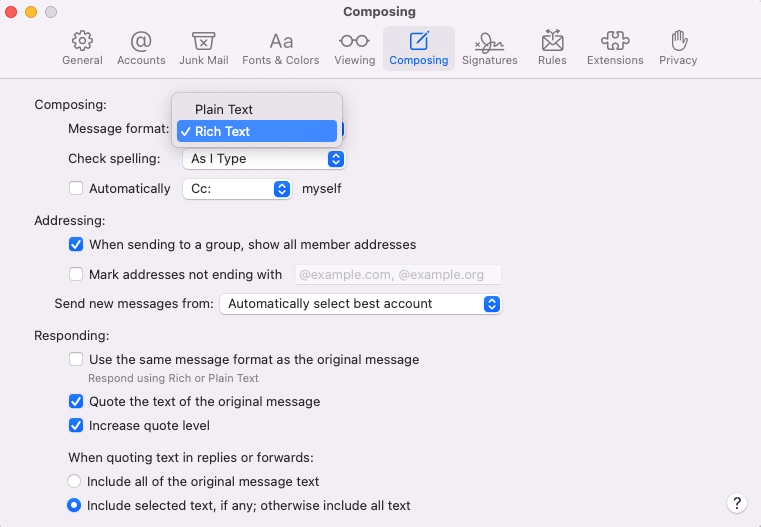Open the Rules preferences
The height and width of the screenshot is (527, 761).
552,48
